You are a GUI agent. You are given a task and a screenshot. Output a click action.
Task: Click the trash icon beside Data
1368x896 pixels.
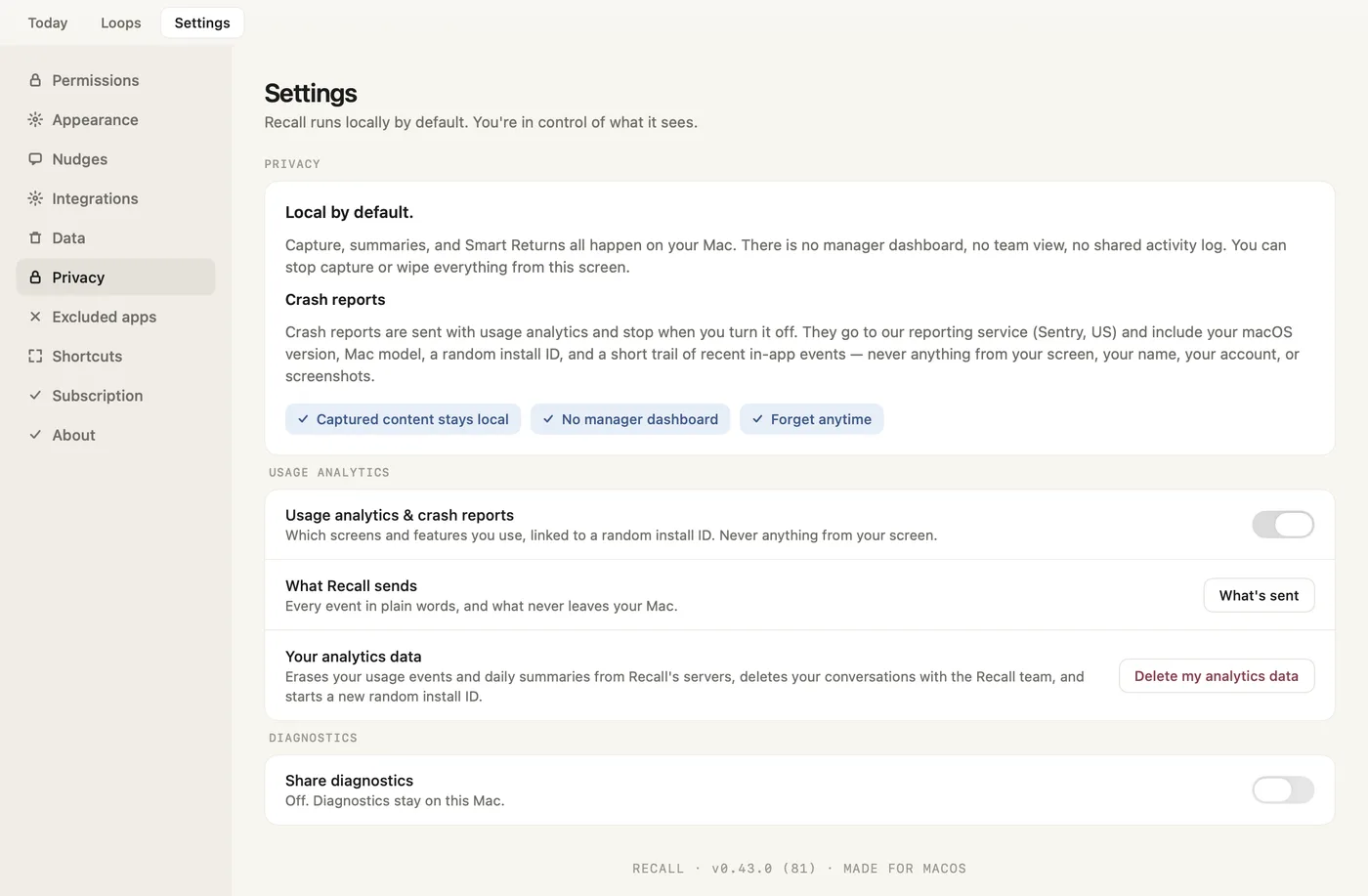pyautogui.click(x=35, y=237)
